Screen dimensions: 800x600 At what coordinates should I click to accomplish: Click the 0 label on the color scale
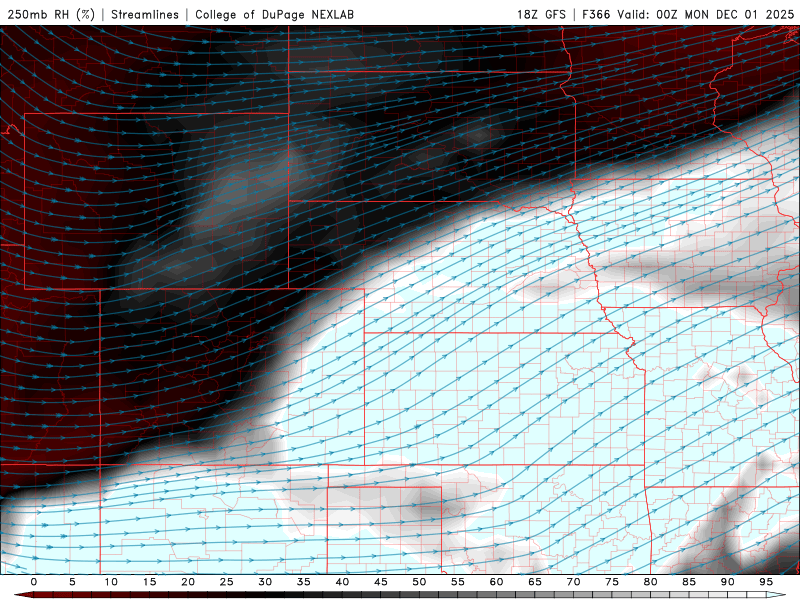coord(34,582)
